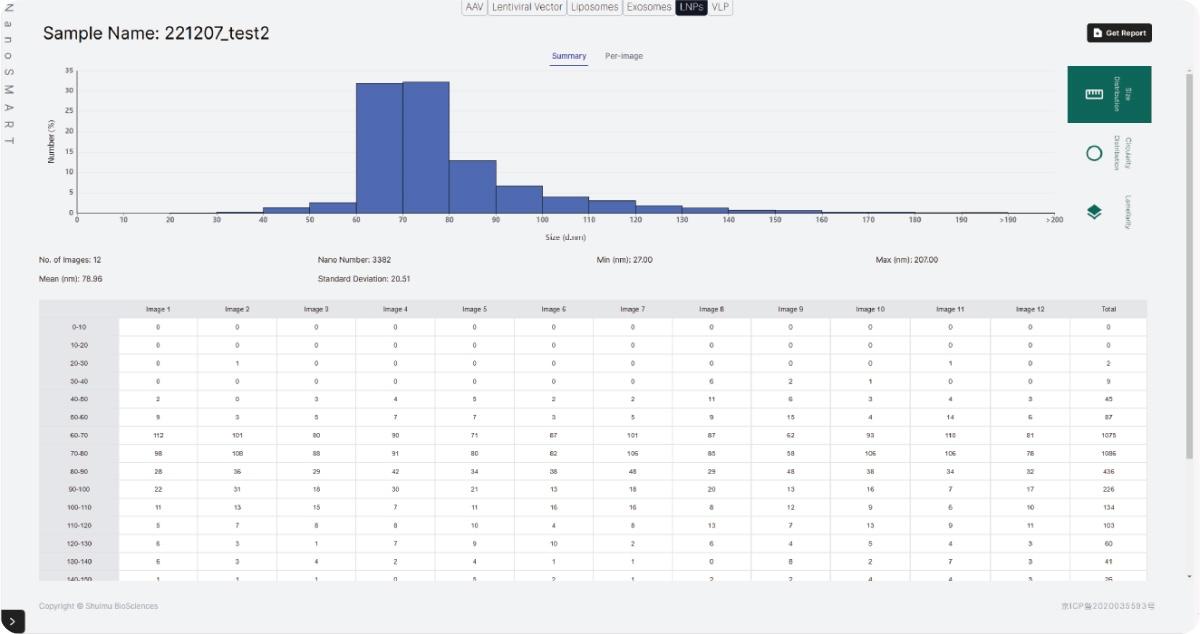
Task: Click the Total cell showing 103
Action: [1108, 525]
